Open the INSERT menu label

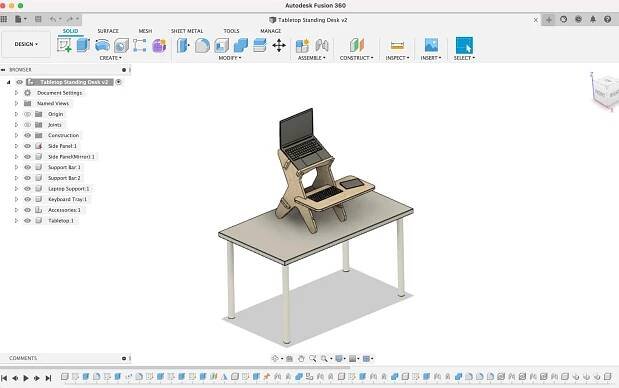(431, 58)
